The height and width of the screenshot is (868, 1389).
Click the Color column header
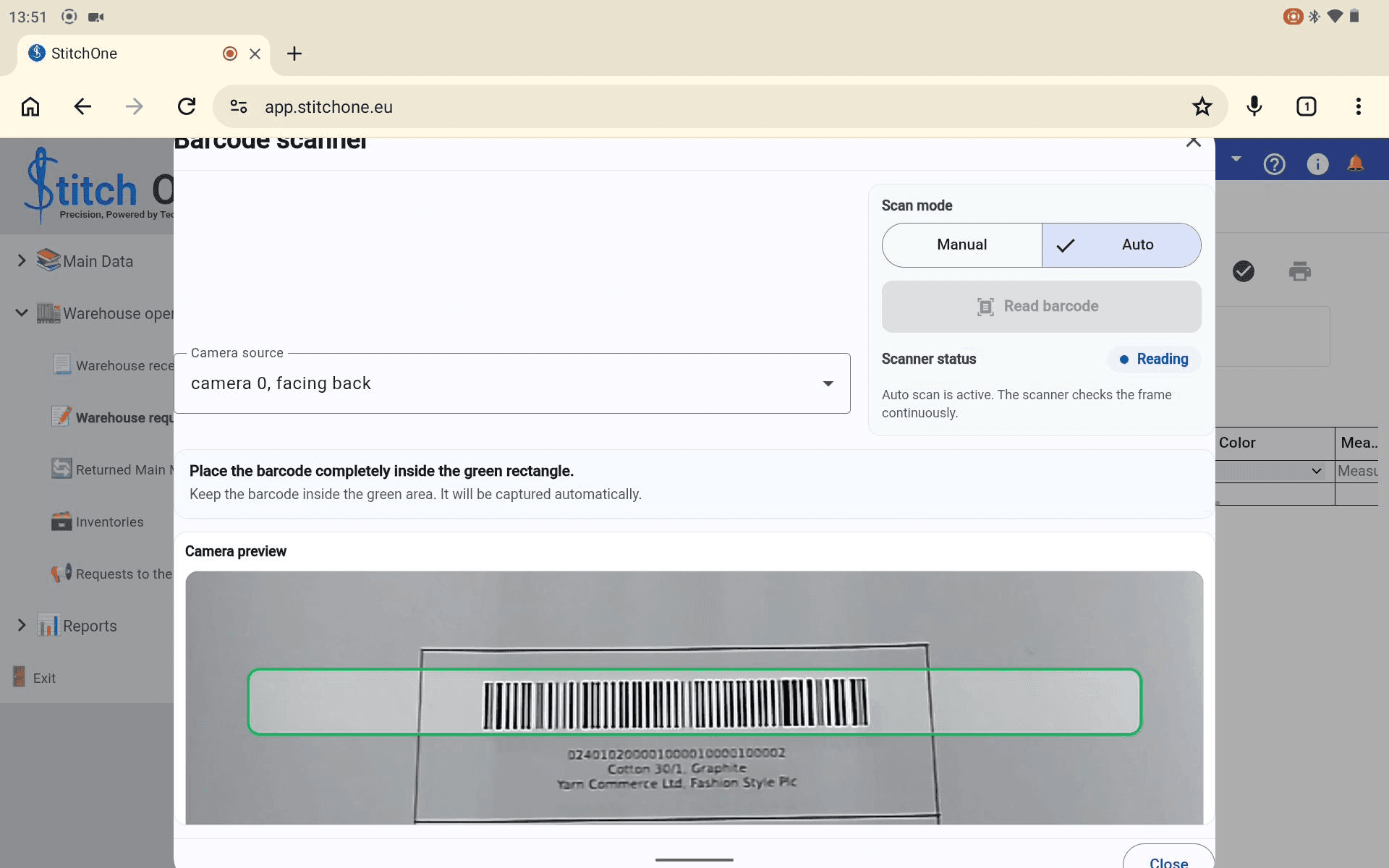point(1275,443)
